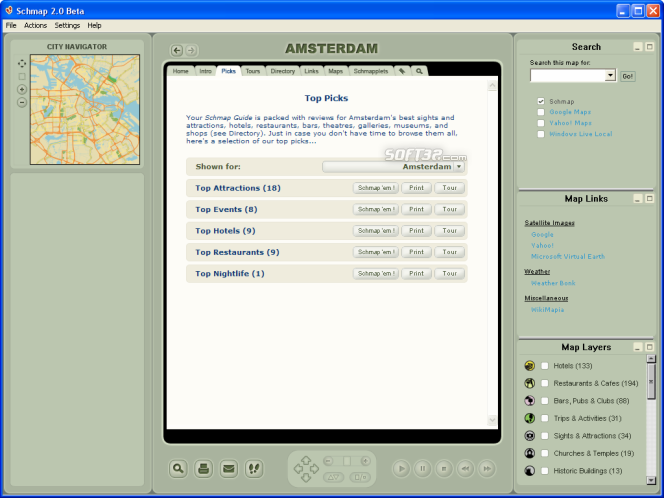664x498 pixels.
Task: Click Tour for Top Hotels
Action: [450, 231]
